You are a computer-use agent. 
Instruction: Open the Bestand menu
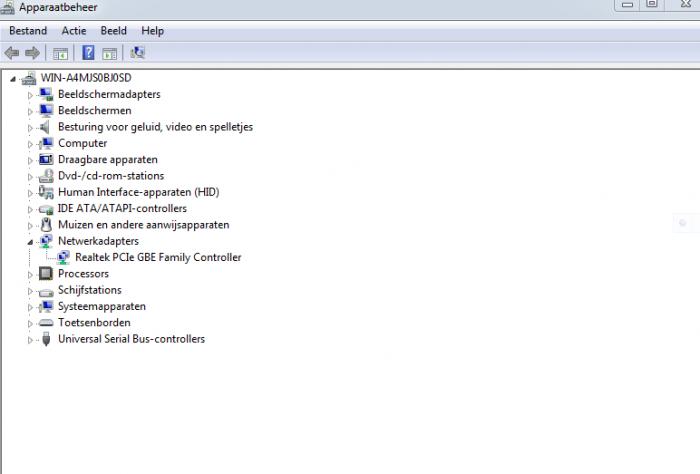(x=28, y=31)
